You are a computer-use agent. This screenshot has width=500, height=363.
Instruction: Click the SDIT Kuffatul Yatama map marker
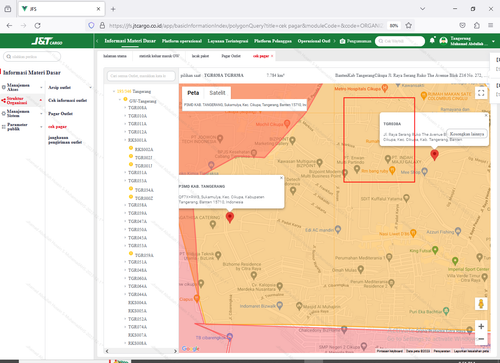coord(406,198)
